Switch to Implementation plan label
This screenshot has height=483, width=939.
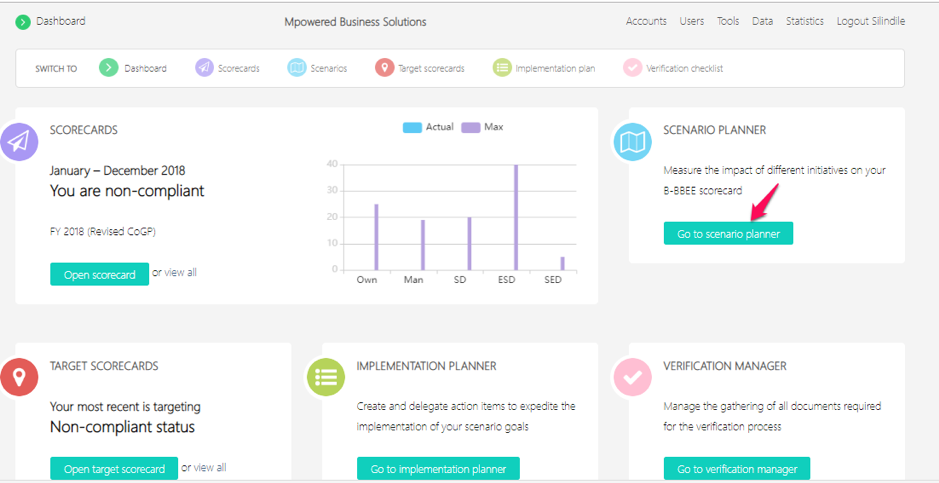pos(555,68)
